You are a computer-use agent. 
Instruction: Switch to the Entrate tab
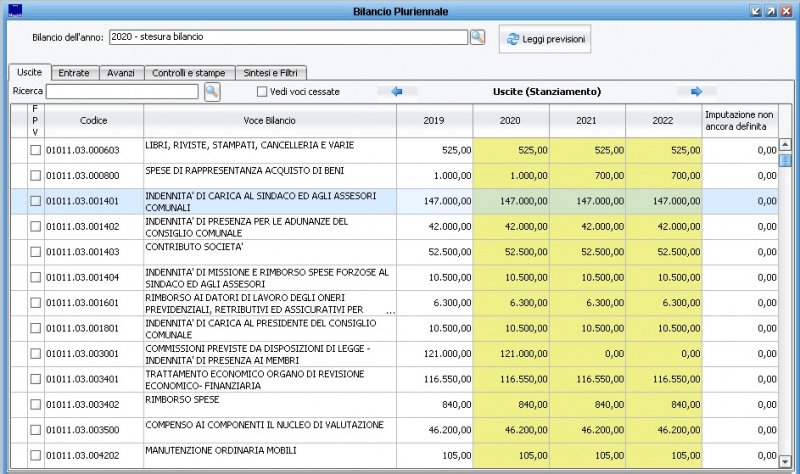pyautogui.click(x=74, y=73)
